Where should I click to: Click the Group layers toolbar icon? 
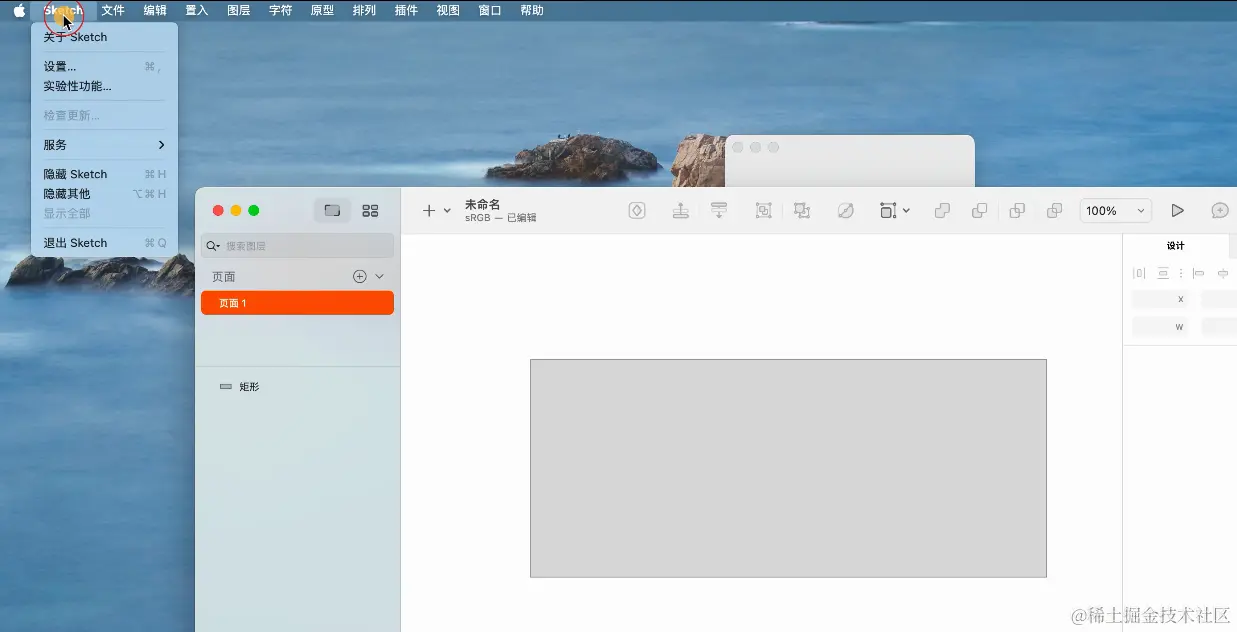pos(763,210)
